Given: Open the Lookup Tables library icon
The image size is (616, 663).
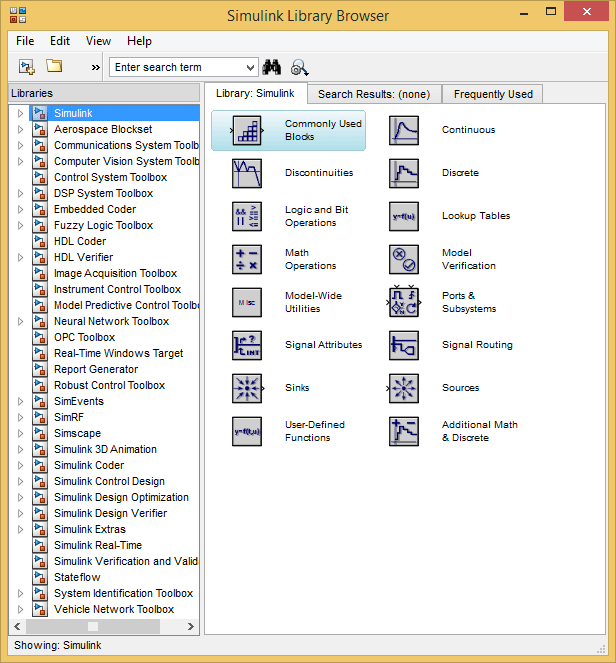Looking at the screenshot, I should click(x=404, y=216).
